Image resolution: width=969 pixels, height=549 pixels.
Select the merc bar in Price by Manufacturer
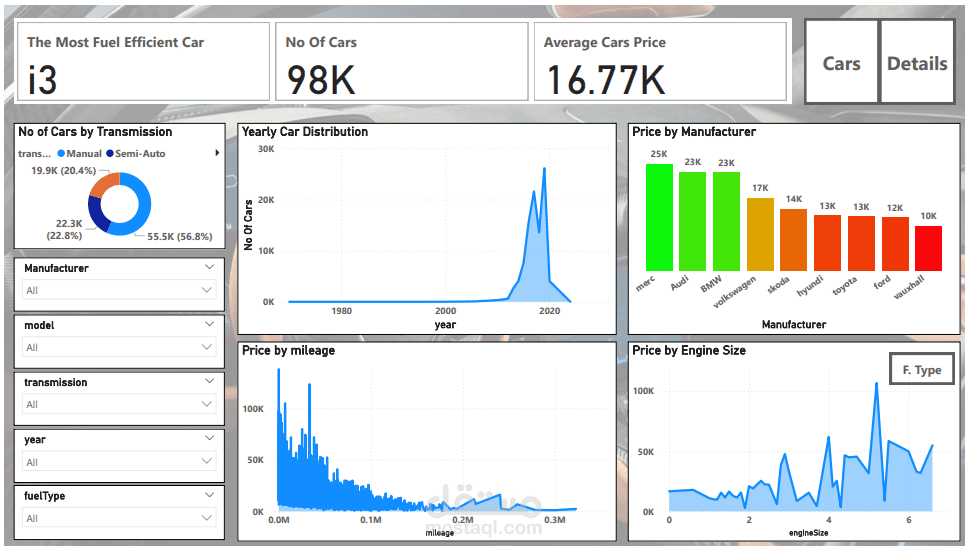coord(659,217)
